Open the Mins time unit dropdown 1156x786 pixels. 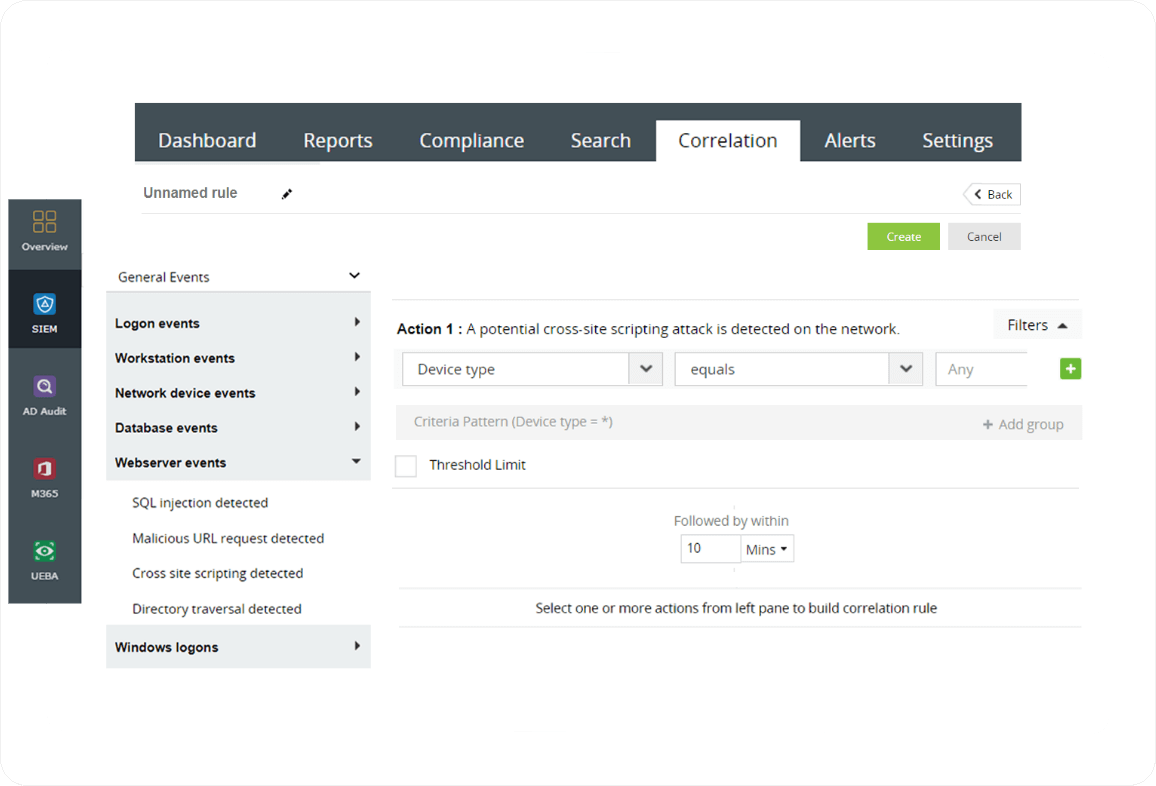(x=766, y=548)
